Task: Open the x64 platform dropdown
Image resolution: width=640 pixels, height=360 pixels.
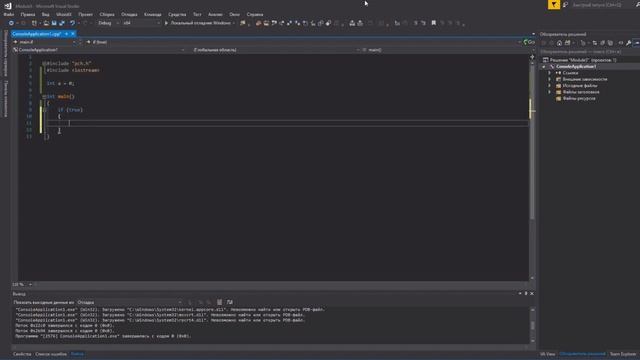Action: tap(141, 23)
